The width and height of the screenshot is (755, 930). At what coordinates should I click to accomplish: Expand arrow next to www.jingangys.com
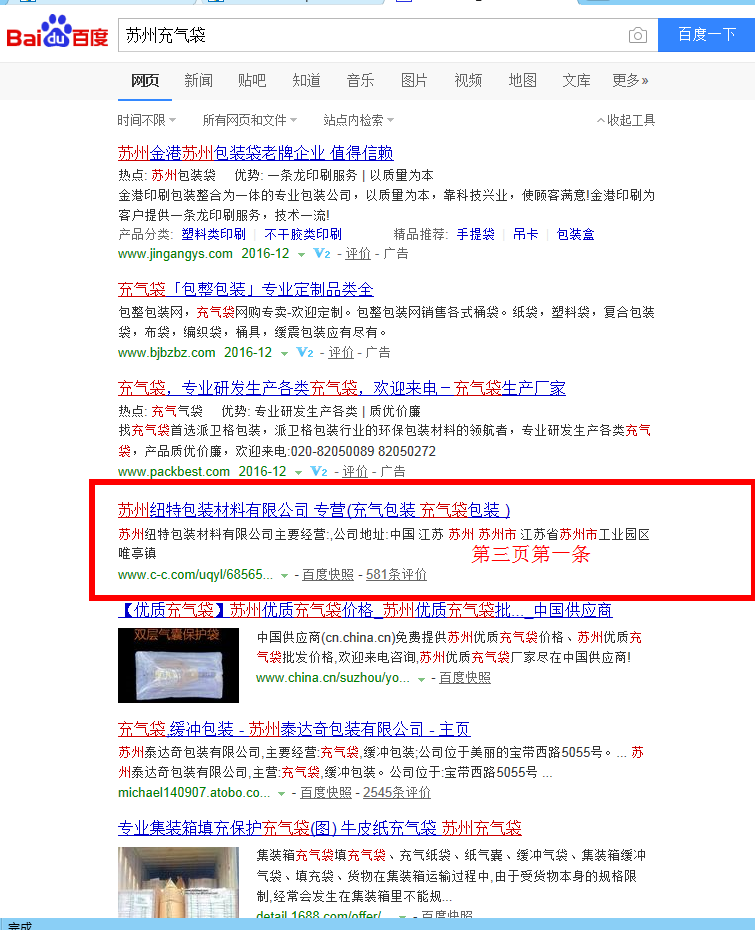coord(301,255)
